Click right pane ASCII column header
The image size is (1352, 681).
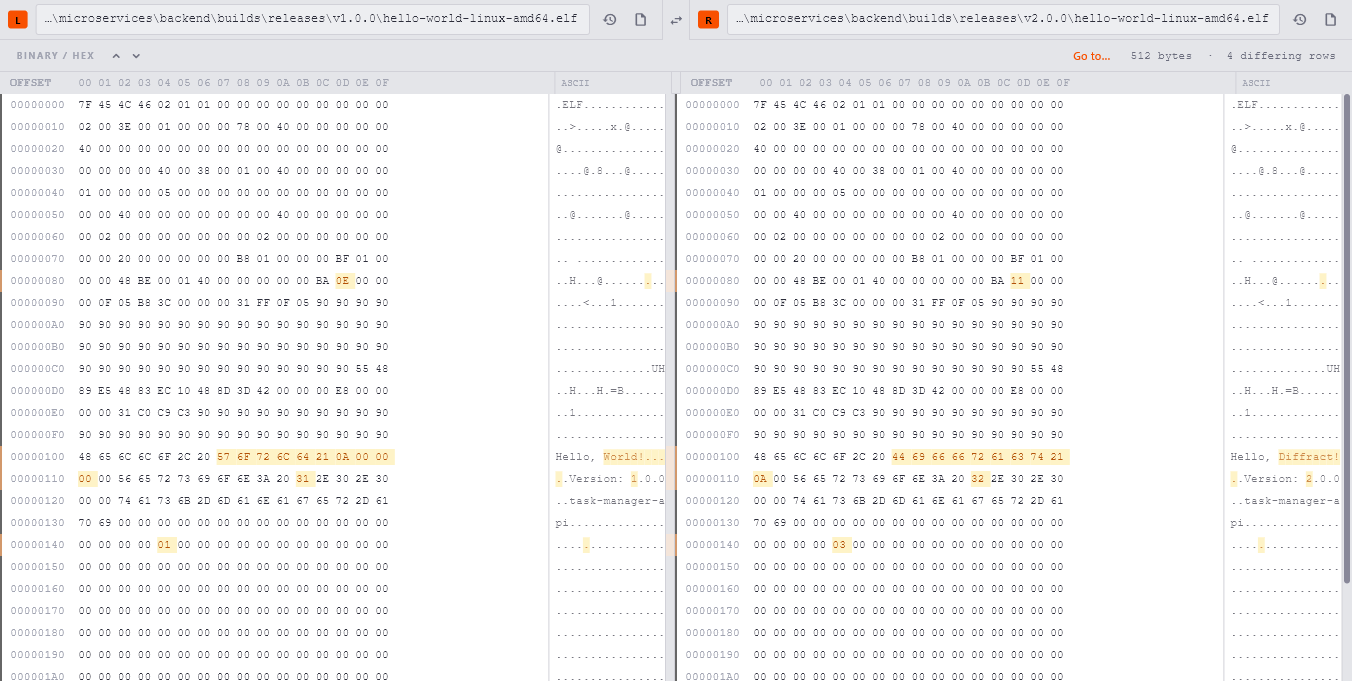coord(1256,83)
